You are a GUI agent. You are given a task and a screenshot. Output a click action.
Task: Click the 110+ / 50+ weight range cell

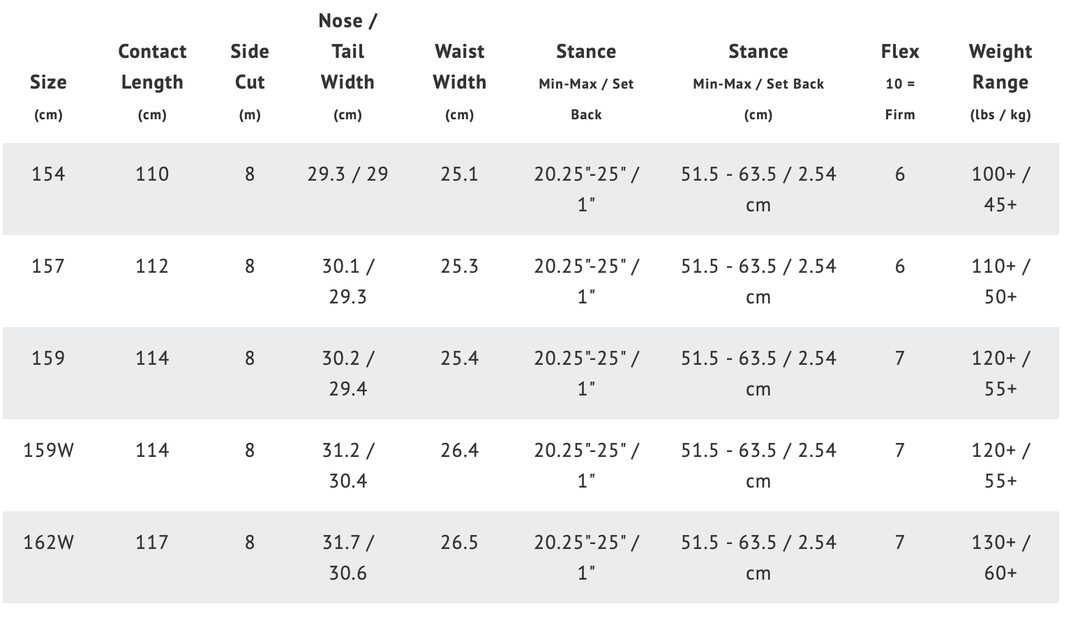click(x=1000, y=281)
